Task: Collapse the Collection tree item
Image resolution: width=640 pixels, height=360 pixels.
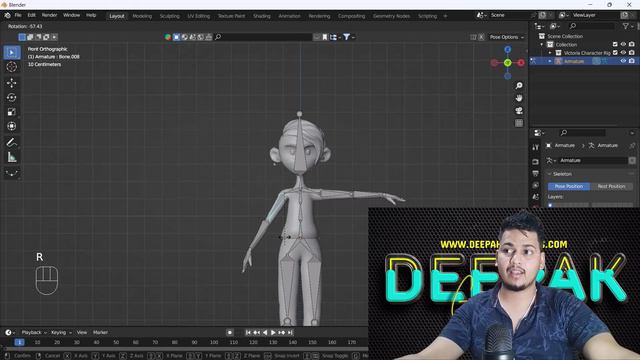Action: pyautogui.click(x=542, y=44)
